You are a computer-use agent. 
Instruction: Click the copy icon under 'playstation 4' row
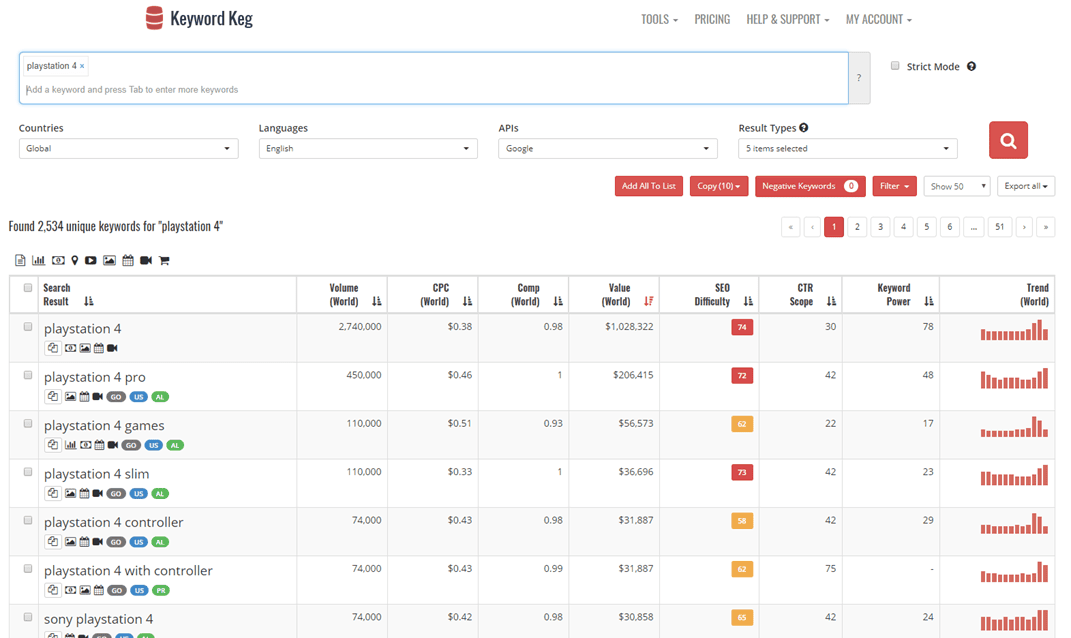coord(53,348)
